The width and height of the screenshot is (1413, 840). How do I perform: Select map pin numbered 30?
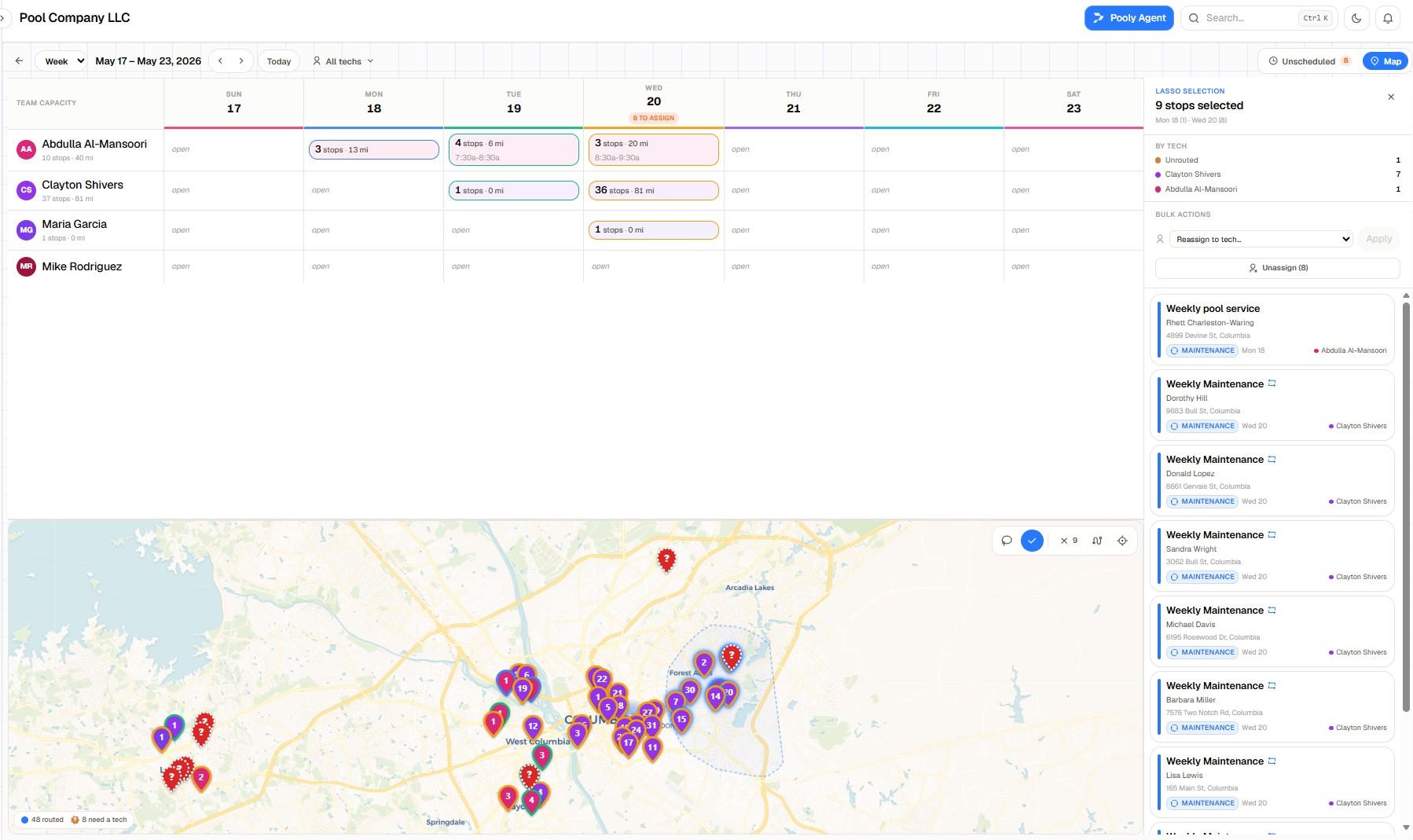pos(689,691)
